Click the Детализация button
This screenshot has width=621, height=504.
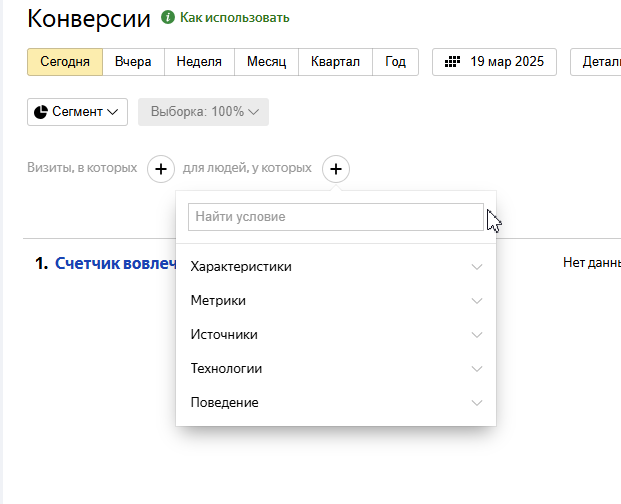point(596,62)
